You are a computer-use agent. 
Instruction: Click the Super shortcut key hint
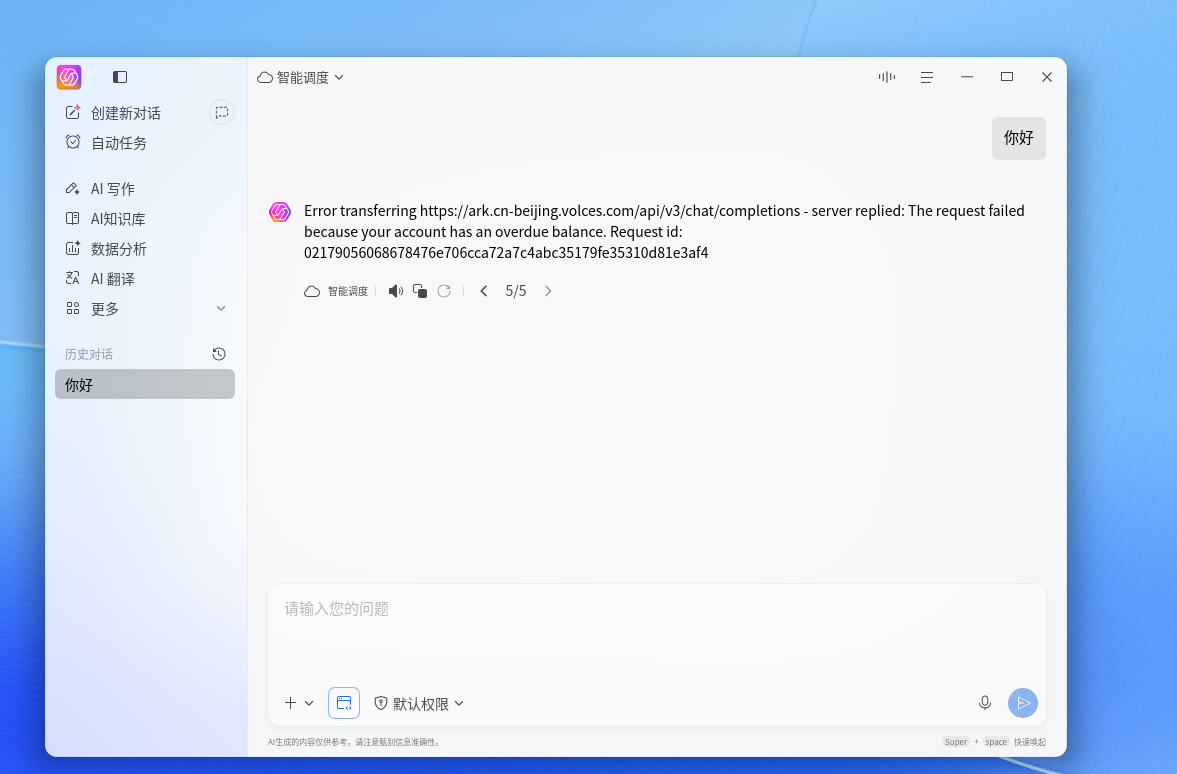[956, 742]
